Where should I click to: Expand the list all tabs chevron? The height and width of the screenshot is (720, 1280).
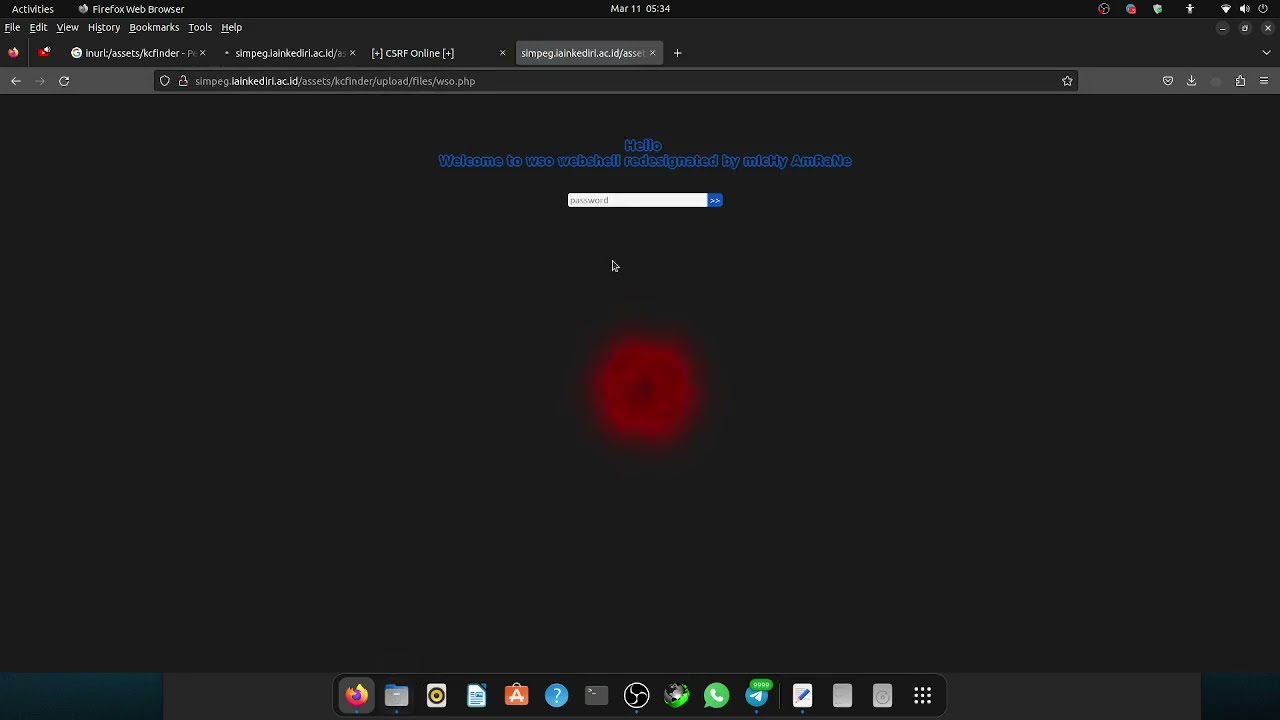(x=1266, y=53)
